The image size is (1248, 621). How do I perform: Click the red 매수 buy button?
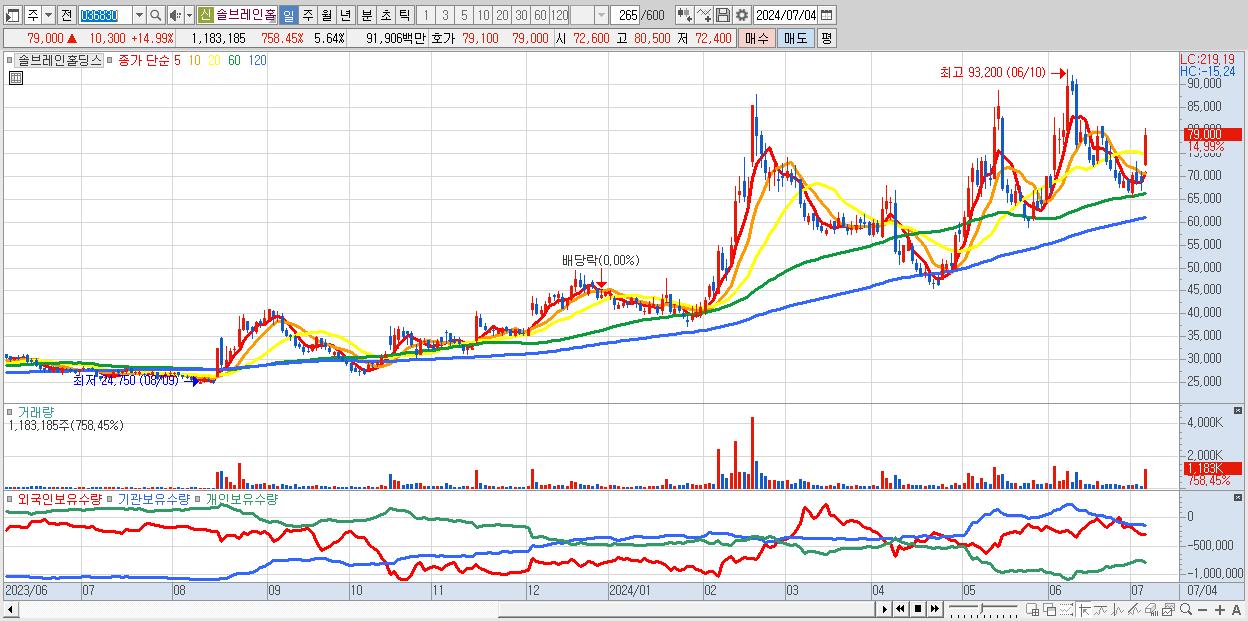(x=757, y=38)
